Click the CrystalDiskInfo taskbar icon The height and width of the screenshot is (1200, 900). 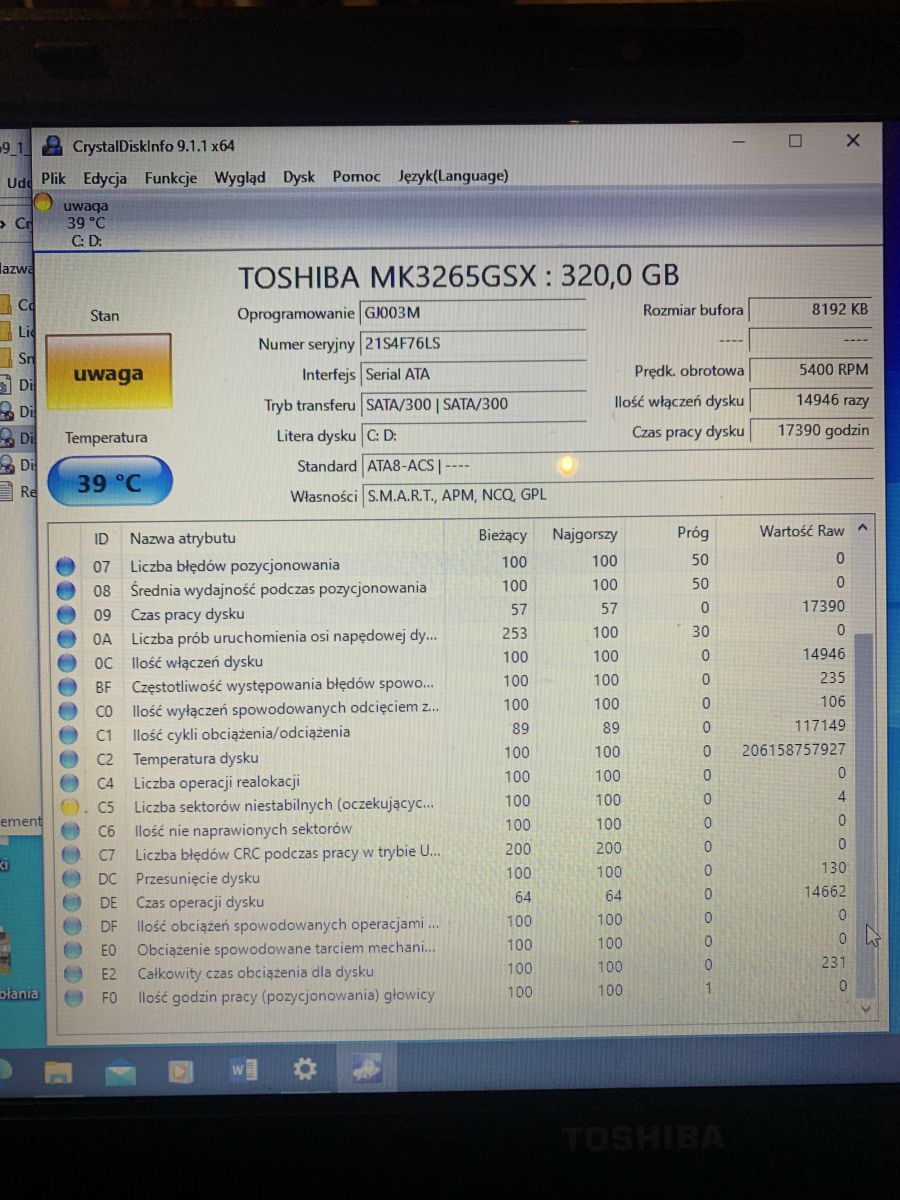[x=367, y=1068]
